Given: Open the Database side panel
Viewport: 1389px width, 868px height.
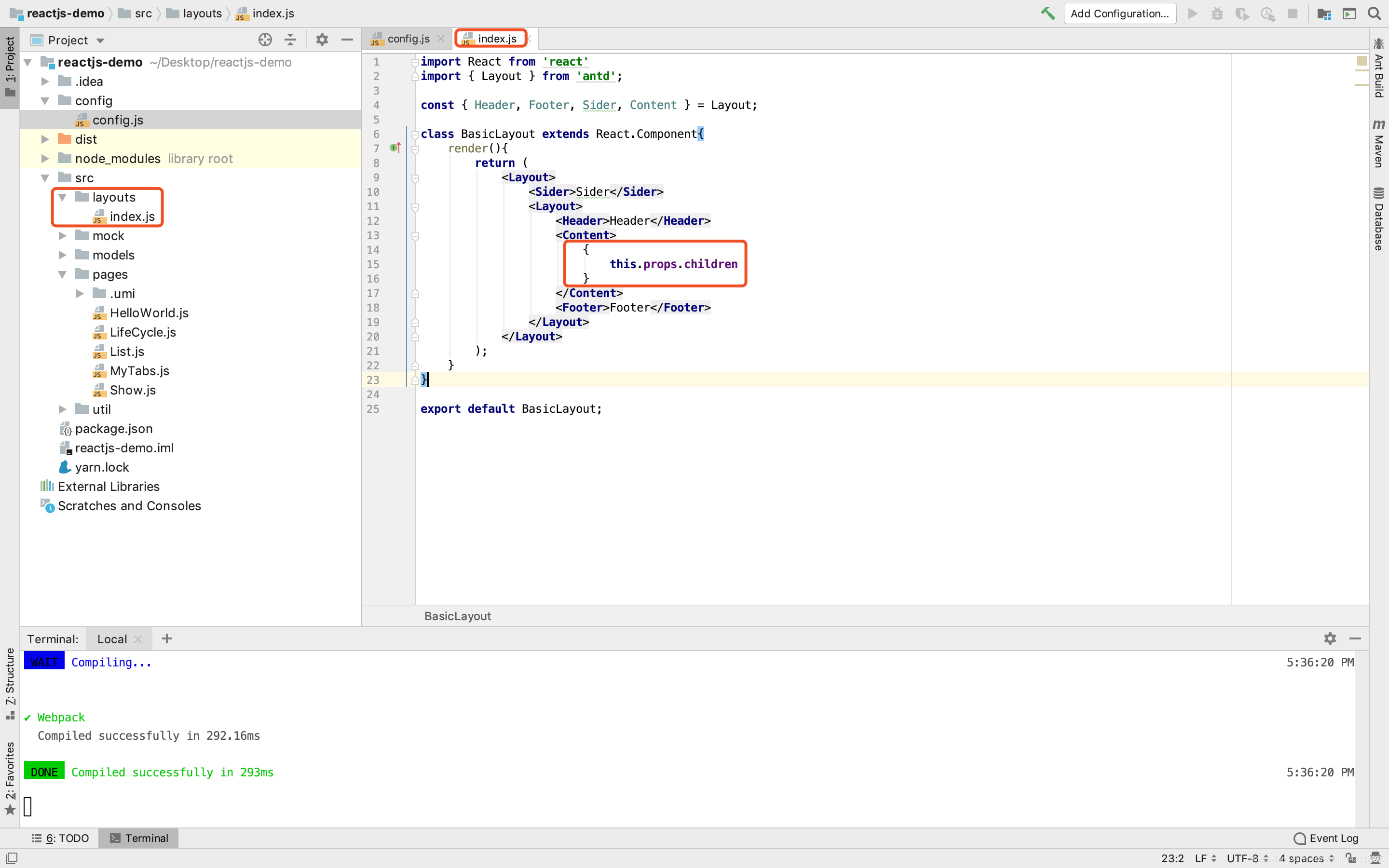Looking at the screenshot, I should (1379, 219).
